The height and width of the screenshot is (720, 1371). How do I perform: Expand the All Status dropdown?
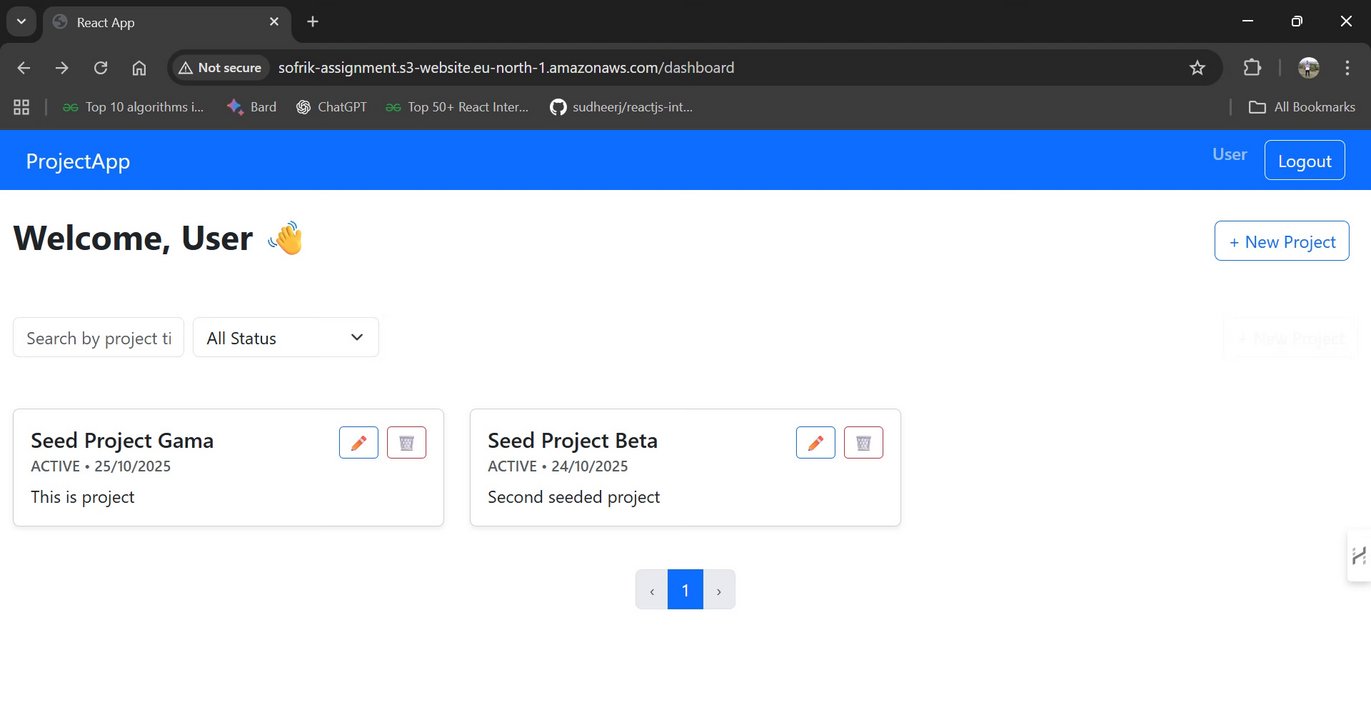pyautogui.click(x=286, y=338)
